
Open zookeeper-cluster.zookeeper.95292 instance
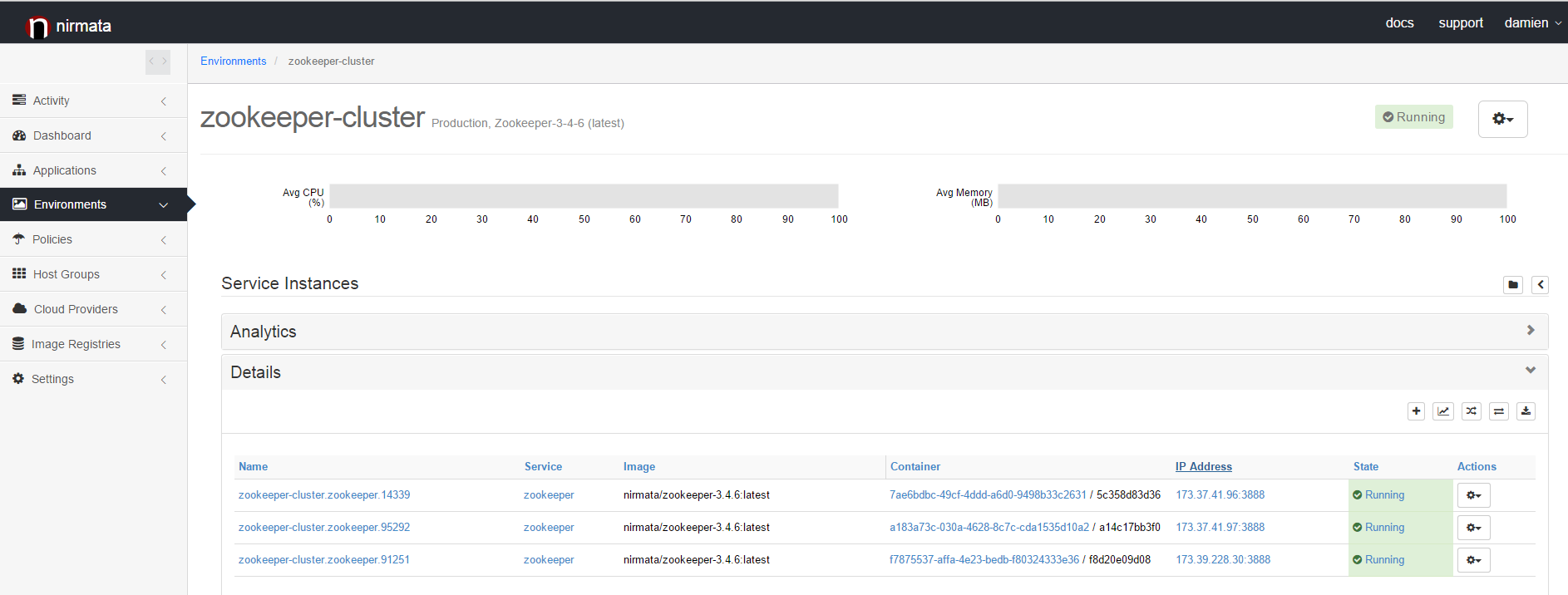[324, 528]
